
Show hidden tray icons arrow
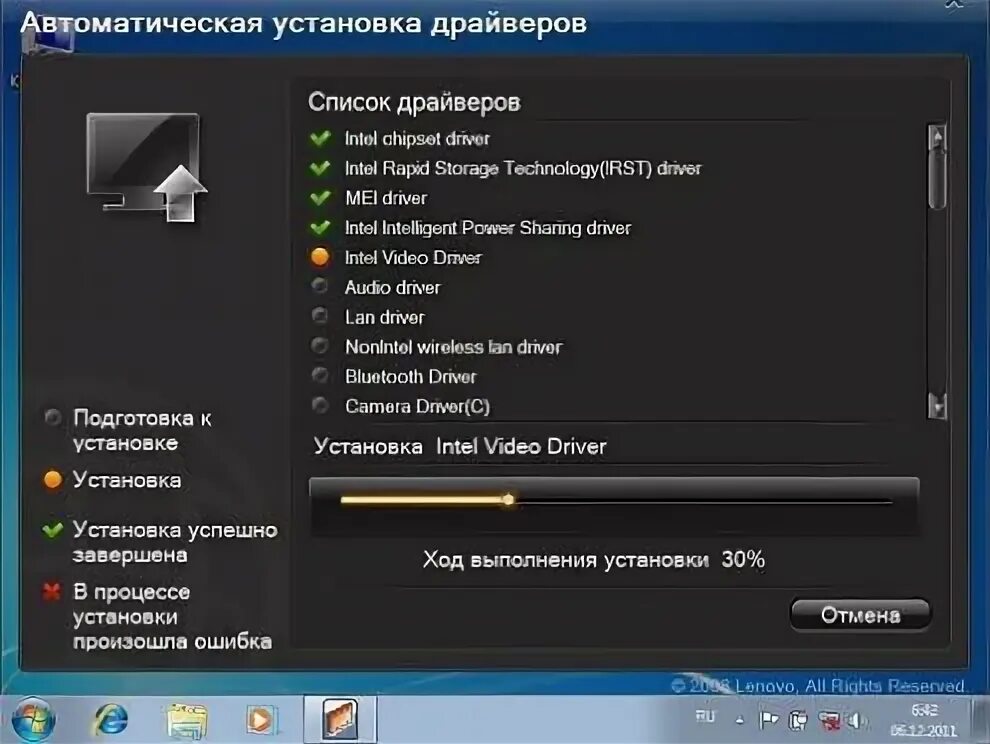point(739,719)
